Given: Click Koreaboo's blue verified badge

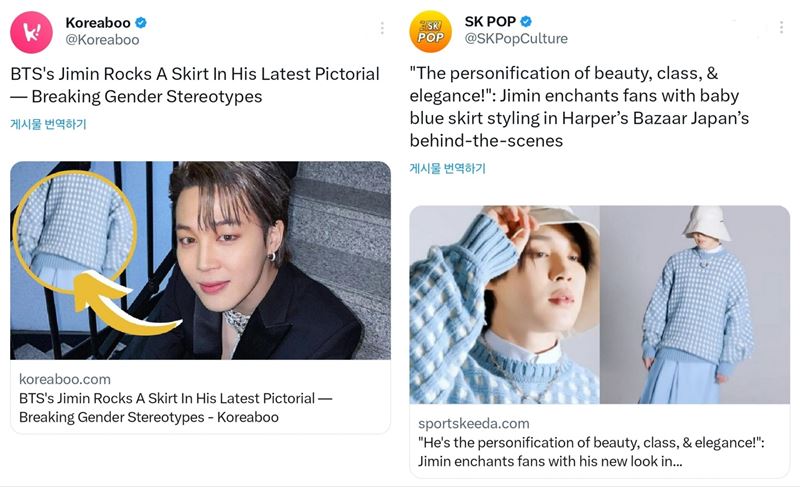Looking at the screenshot, I should click(x=141, y=22).
